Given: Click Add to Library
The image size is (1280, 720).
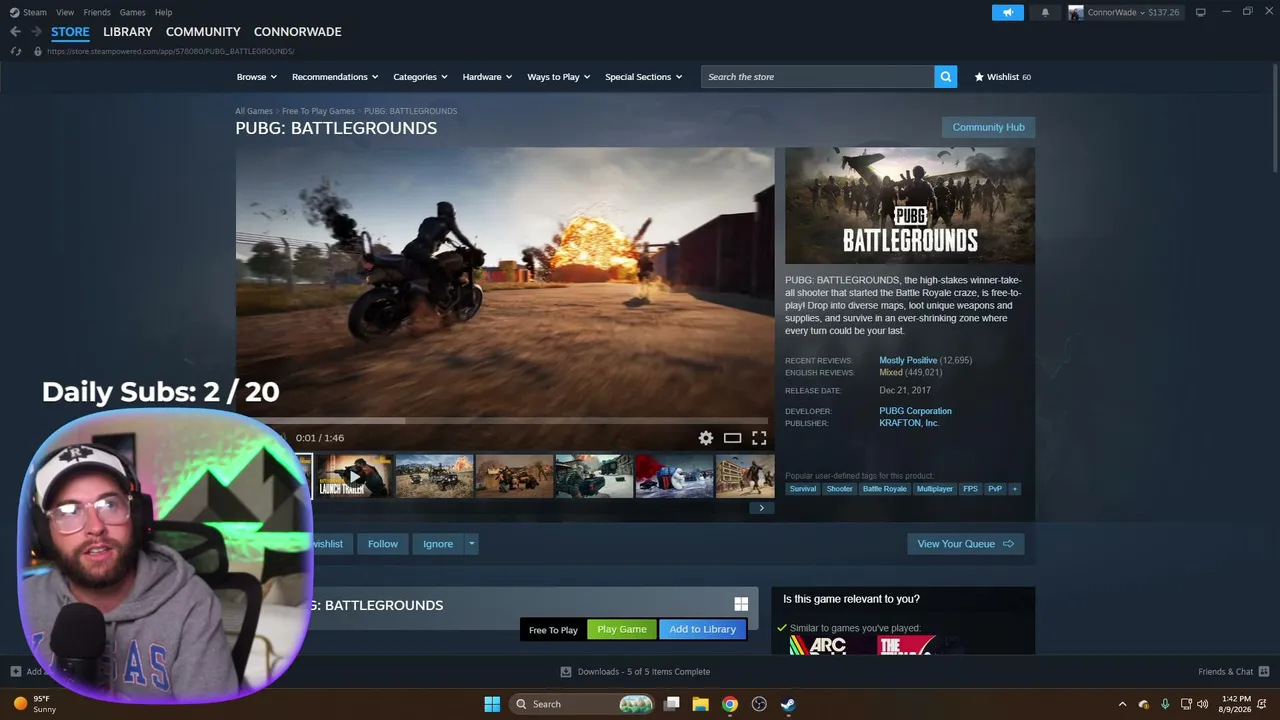Looking at the screenshot, I should [702, 629].
